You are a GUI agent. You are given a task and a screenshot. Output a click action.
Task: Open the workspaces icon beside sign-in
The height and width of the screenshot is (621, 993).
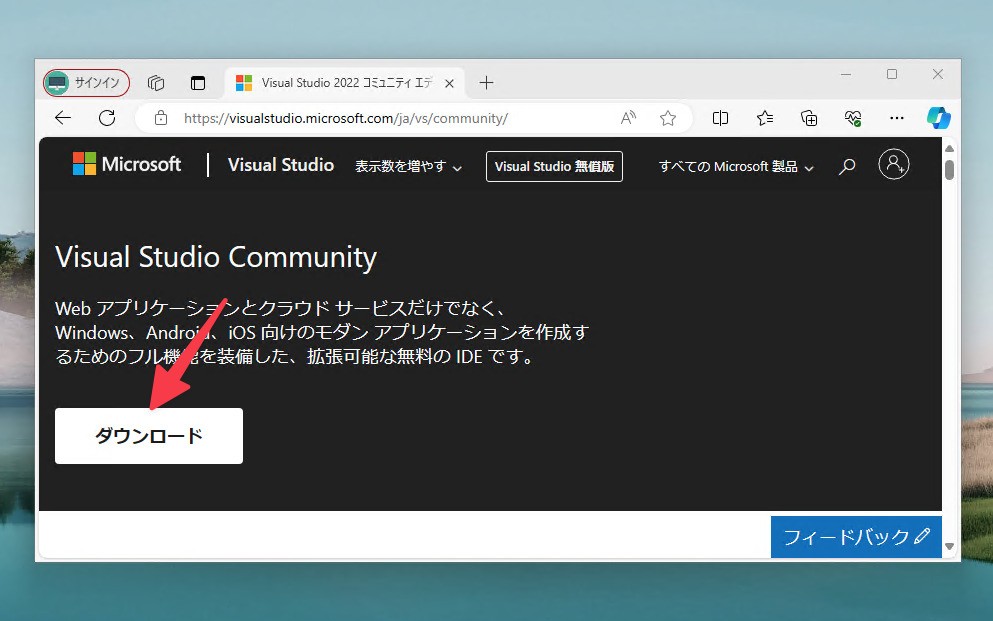coord(156,83)
